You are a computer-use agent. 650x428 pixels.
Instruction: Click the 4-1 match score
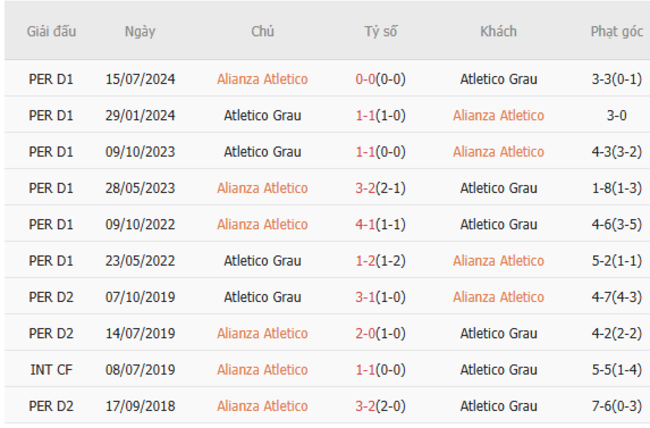[366, 224]
